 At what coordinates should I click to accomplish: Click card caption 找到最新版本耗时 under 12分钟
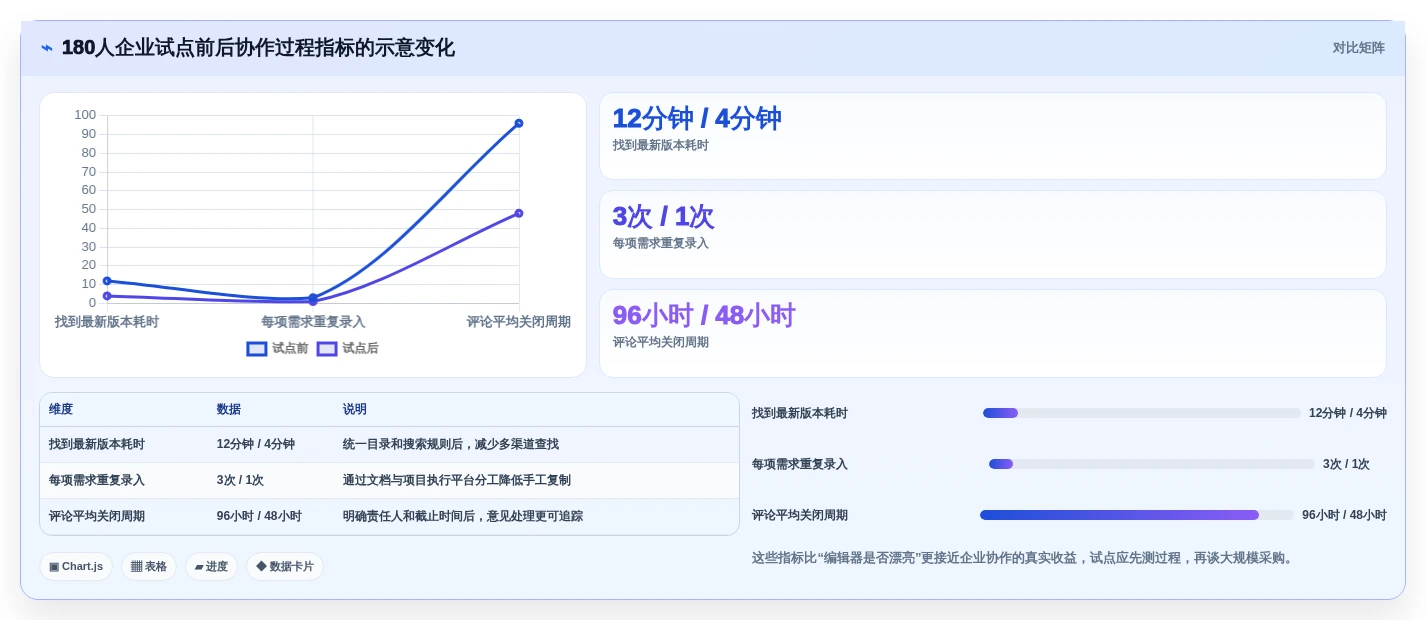[x=661, y=146]
